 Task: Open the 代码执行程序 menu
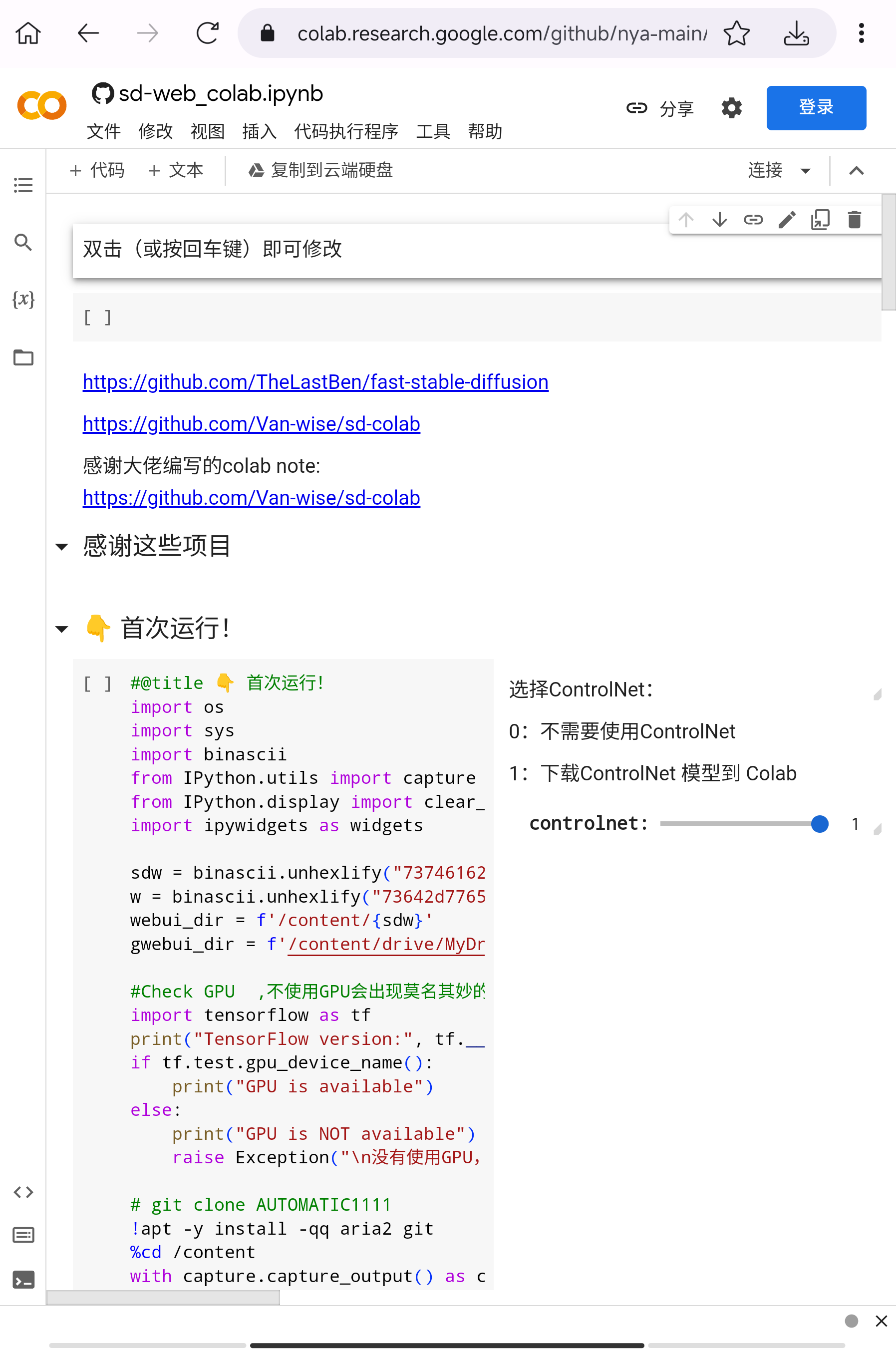346,131
